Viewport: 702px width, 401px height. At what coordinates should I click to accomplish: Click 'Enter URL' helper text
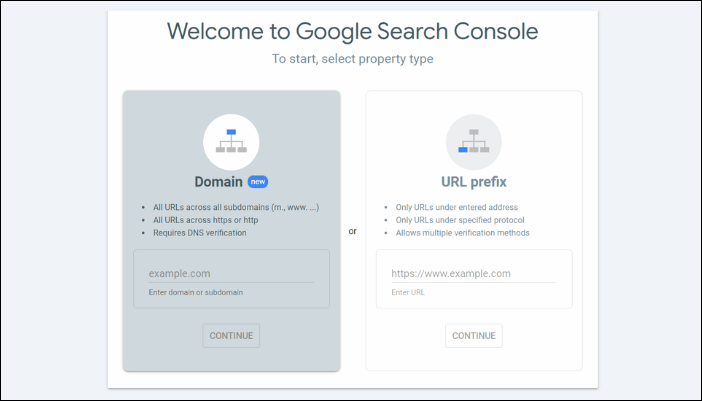[x=408, y=292]
